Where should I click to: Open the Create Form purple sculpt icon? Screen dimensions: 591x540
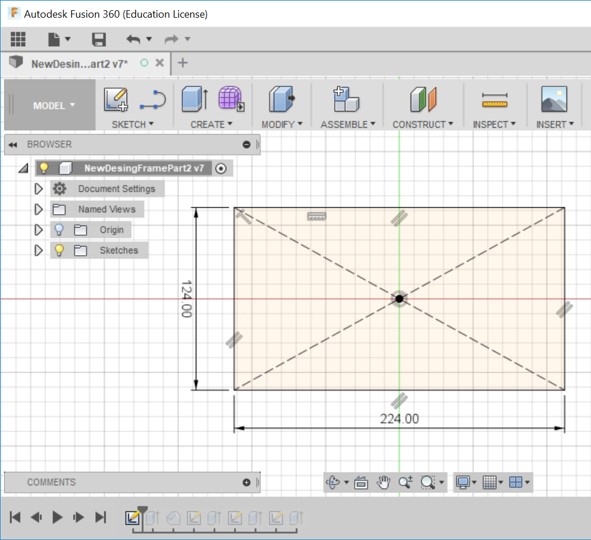point(231,99)
